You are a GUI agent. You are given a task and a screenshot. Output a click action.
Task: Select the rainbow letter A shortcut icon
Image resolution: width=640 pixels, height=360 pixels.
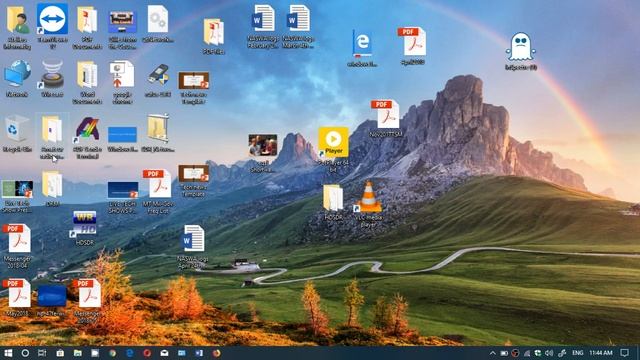87,130
